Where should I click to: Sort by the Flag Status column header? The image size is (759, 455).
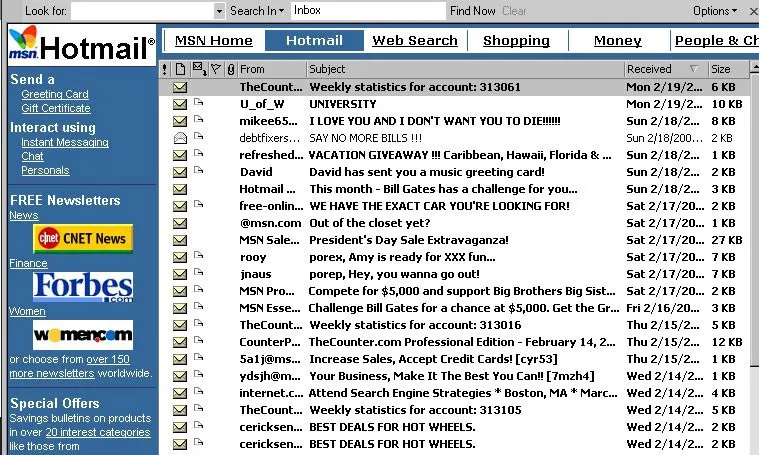(x=216, y=69)
